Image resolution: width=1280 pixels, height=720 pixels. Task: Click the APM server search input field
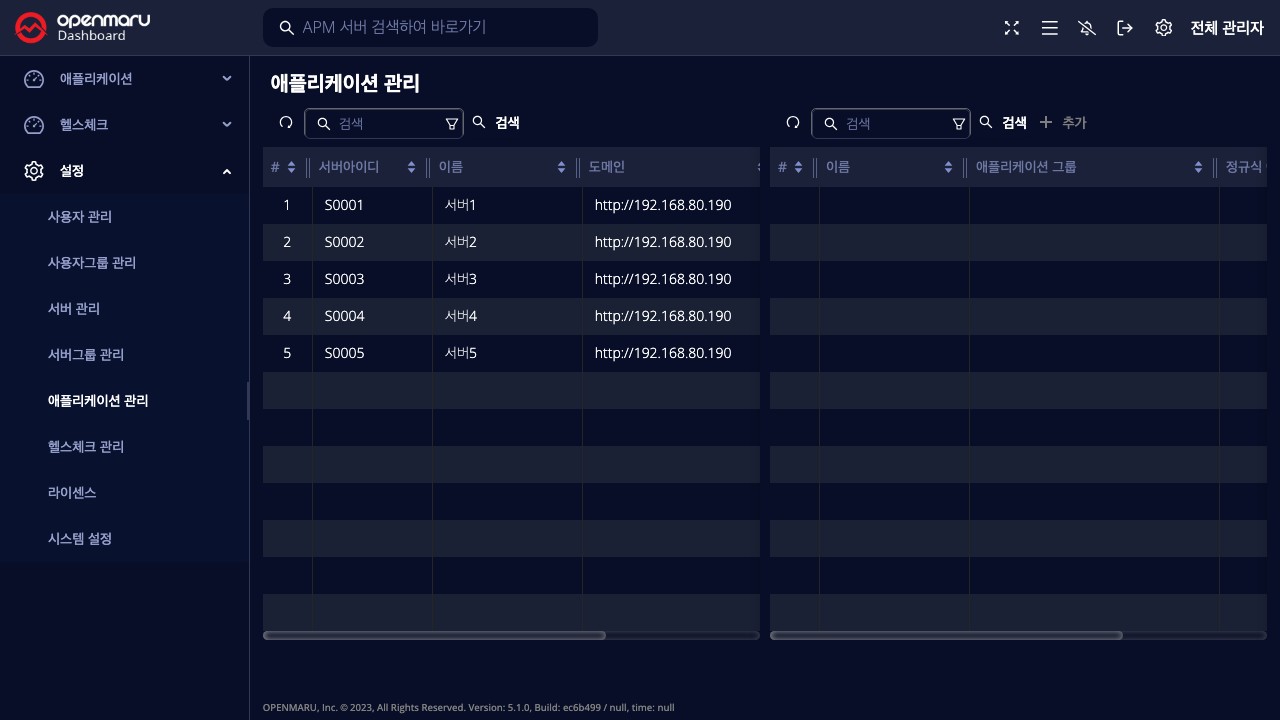click(440, 27)
